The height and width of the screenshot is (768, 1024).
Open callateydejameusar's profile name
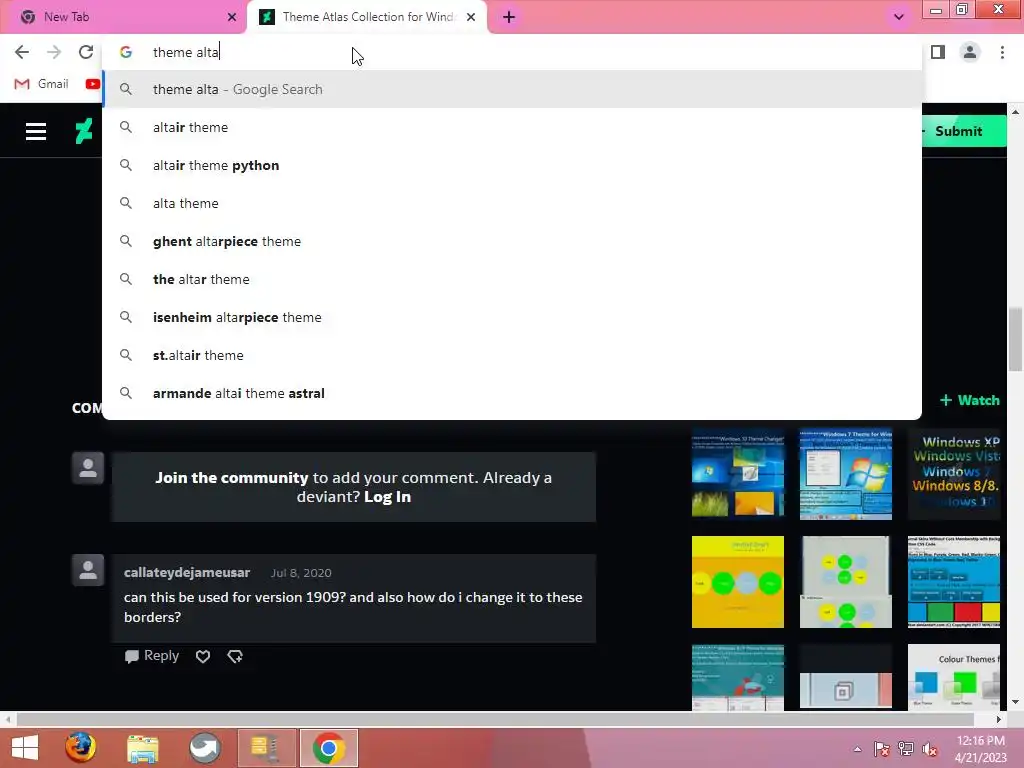pos(187,573)
